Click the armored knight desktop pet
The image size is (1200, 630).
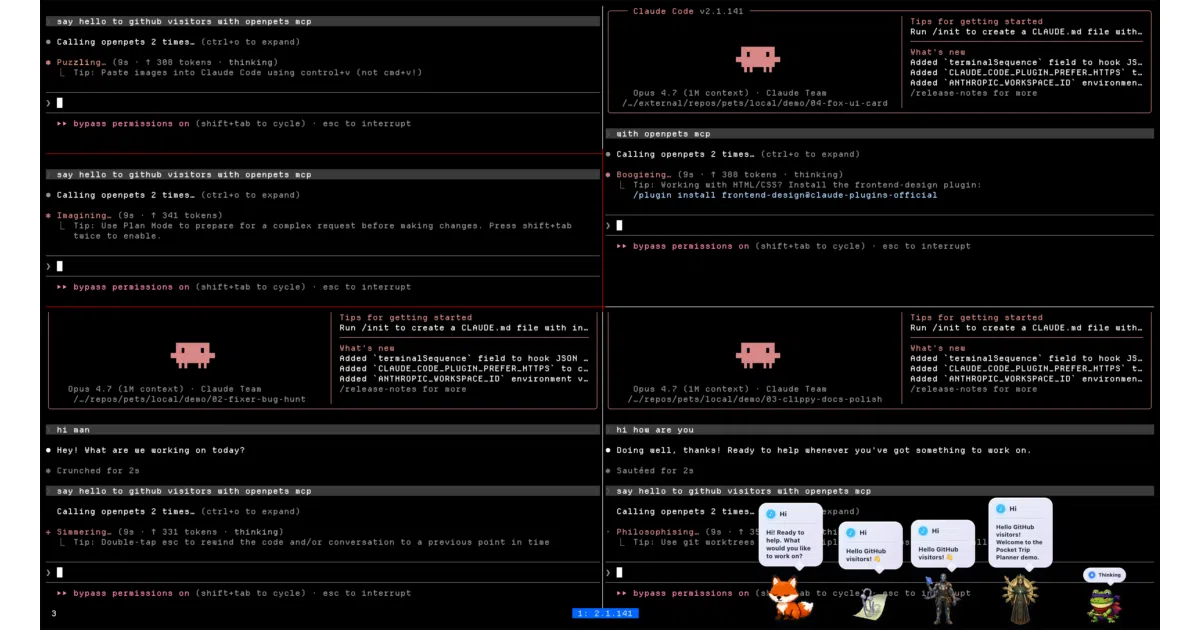(x=943, y=600)
